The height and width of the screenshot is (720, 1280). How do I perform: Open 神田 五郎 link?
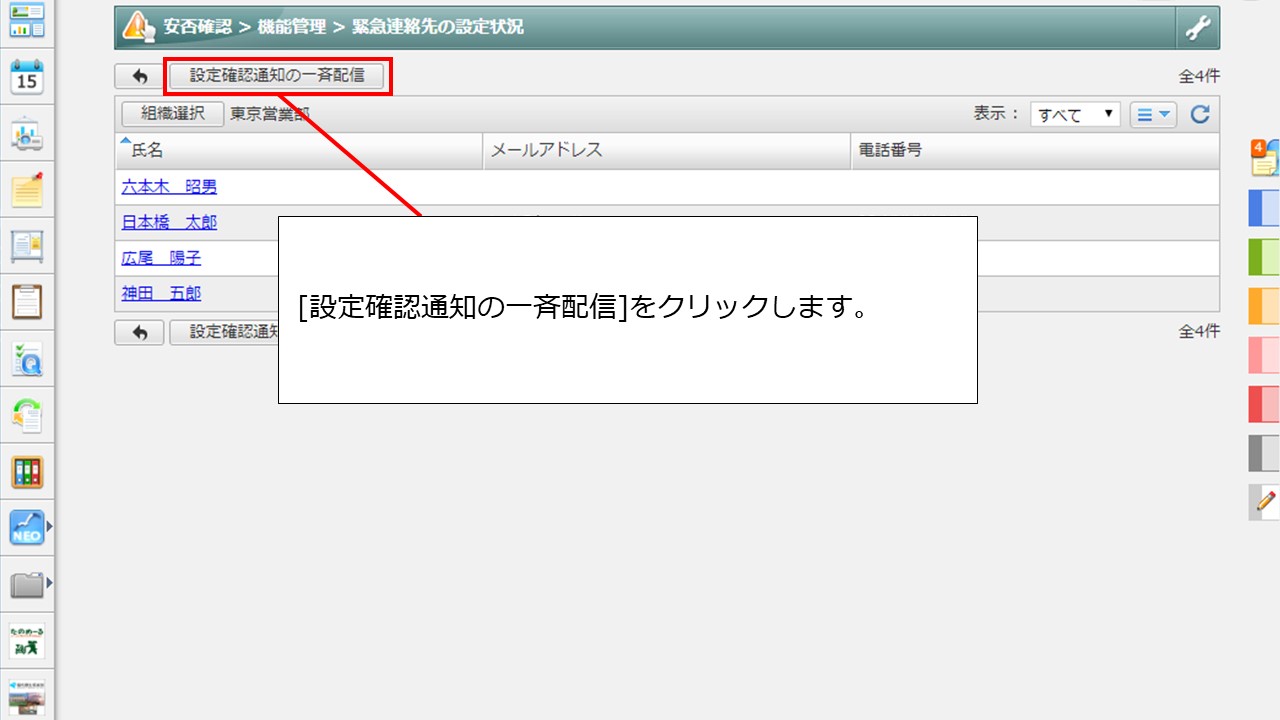[161, 293]
